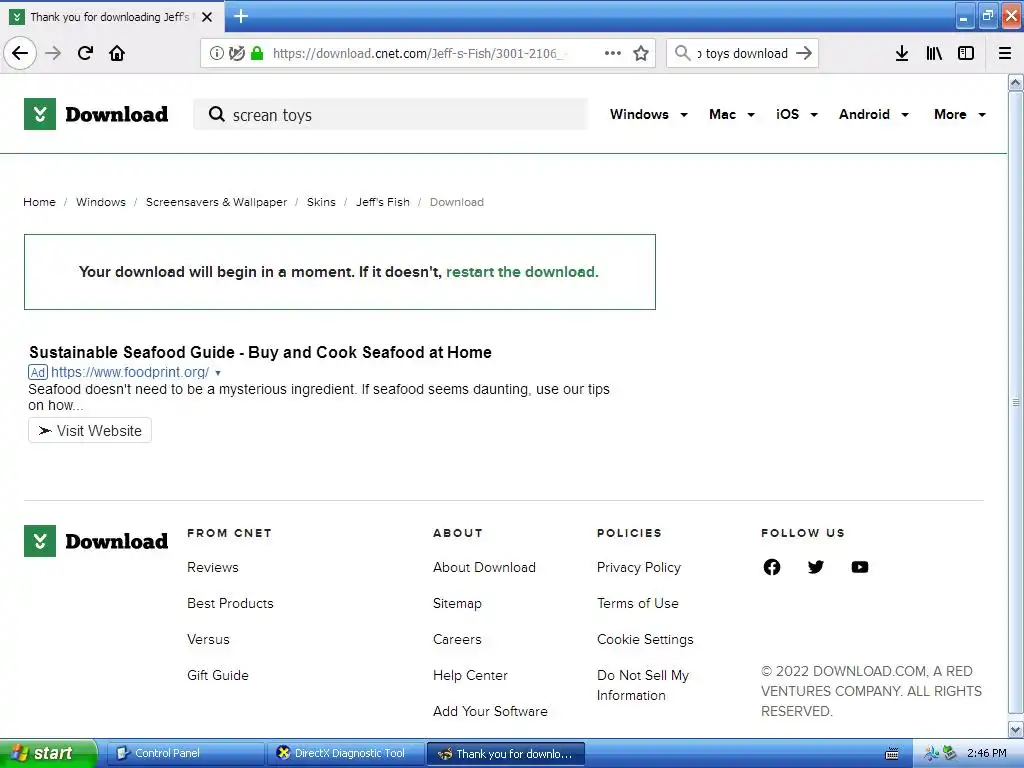Switch to DirectX Diagnostic Tool in taskbar
This screenshot has height=768, width=1024.
(346, 753)
